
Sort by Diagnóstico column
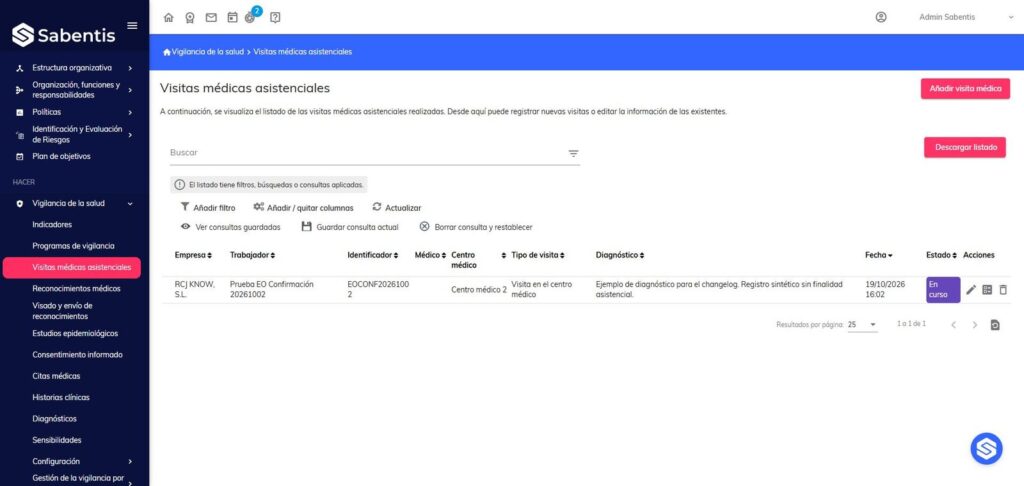[x=620, y=255]
